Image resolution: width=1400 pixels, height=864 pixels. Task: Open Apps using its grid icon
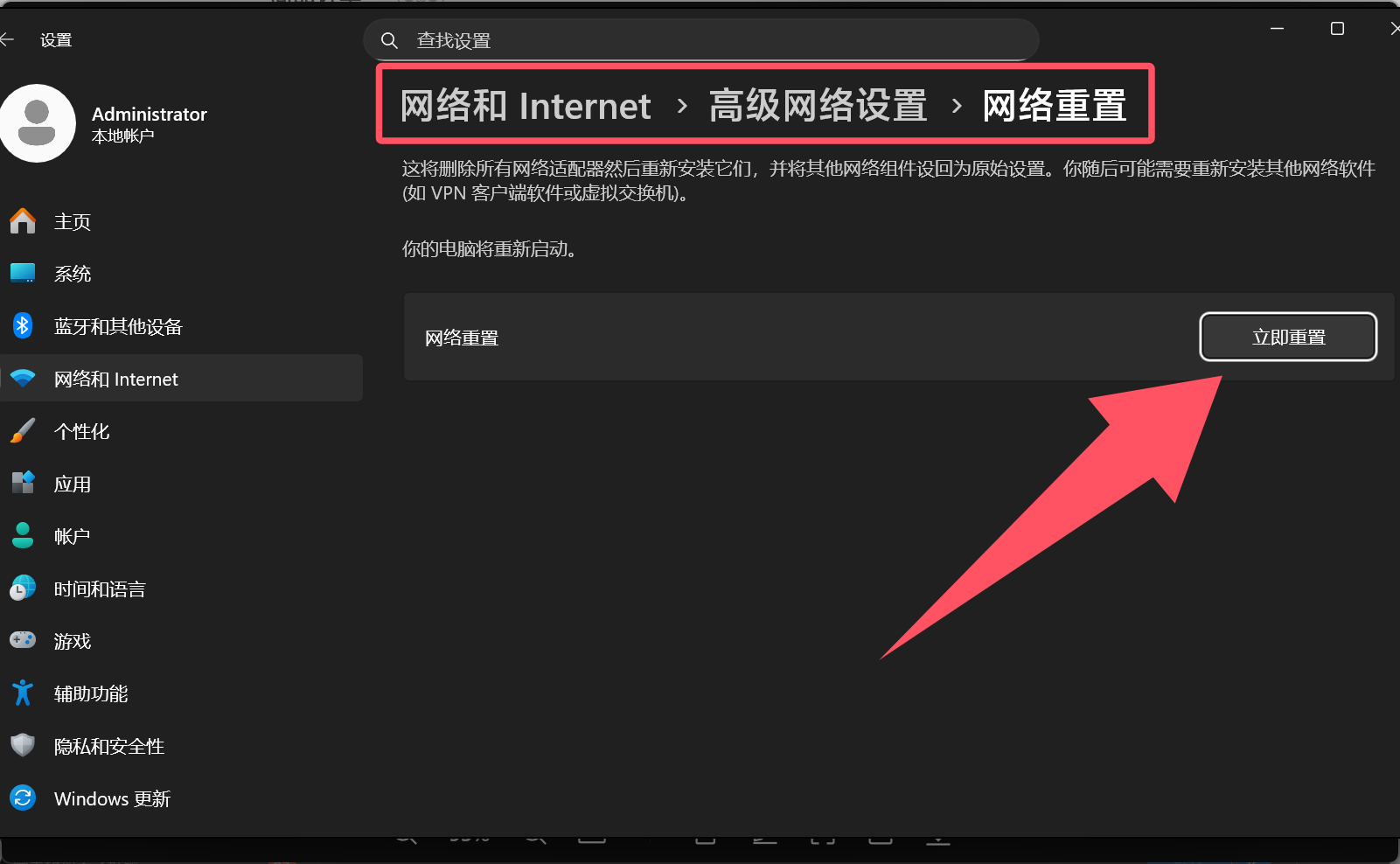[23, 483]
